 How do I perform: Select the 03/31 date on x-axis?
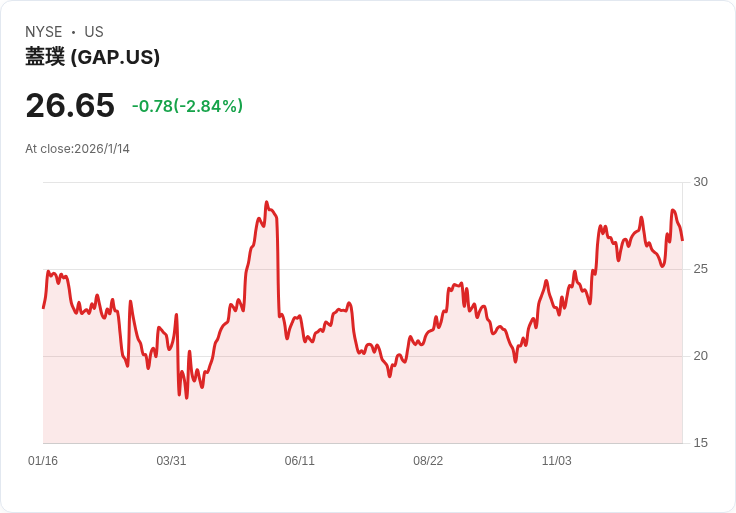point(171,461)
